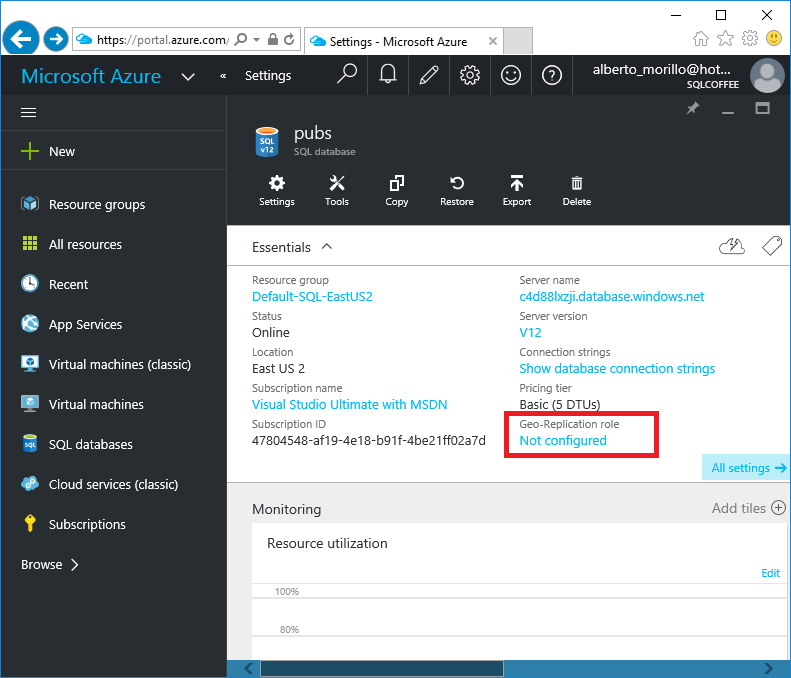Open SQL databases in the sidebar
Screen dimensions: 791x678
(114, 444)
